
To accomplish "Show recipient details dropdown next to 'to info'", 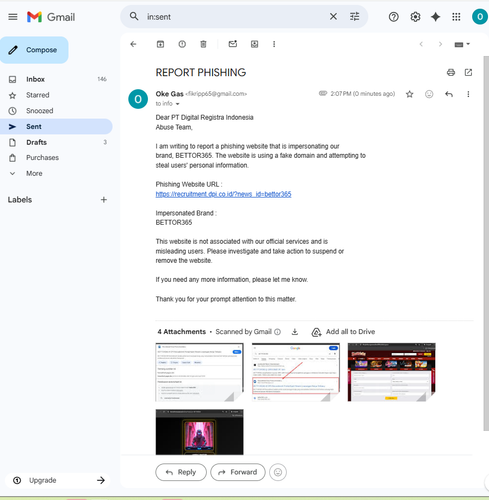I will (178, 104).
